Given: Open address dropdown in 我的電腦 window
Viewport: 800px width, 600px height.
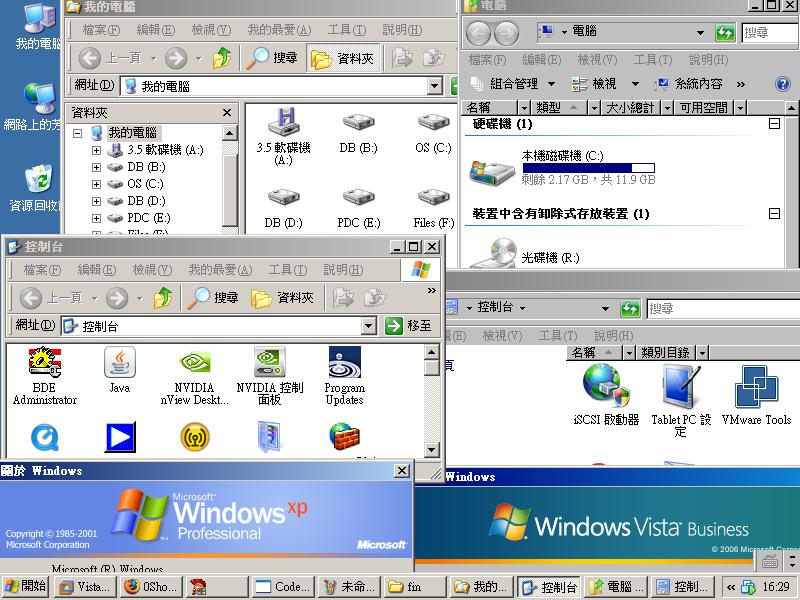Looking at the screenshot, I should coord(434,86).
